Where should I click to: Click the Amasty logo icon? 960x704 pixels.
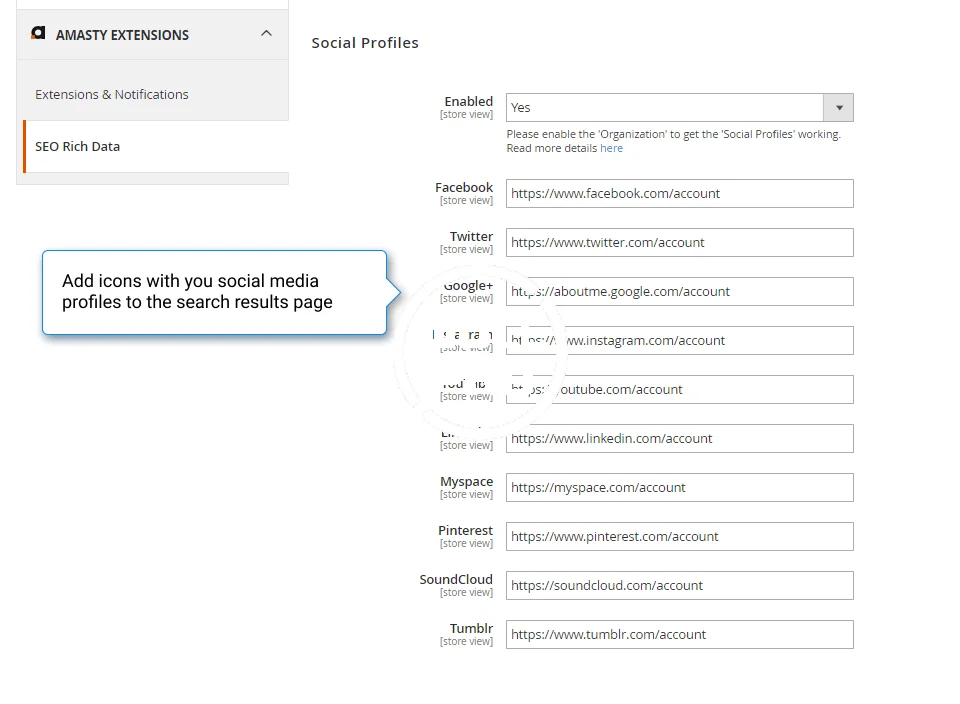pos(38,34)
